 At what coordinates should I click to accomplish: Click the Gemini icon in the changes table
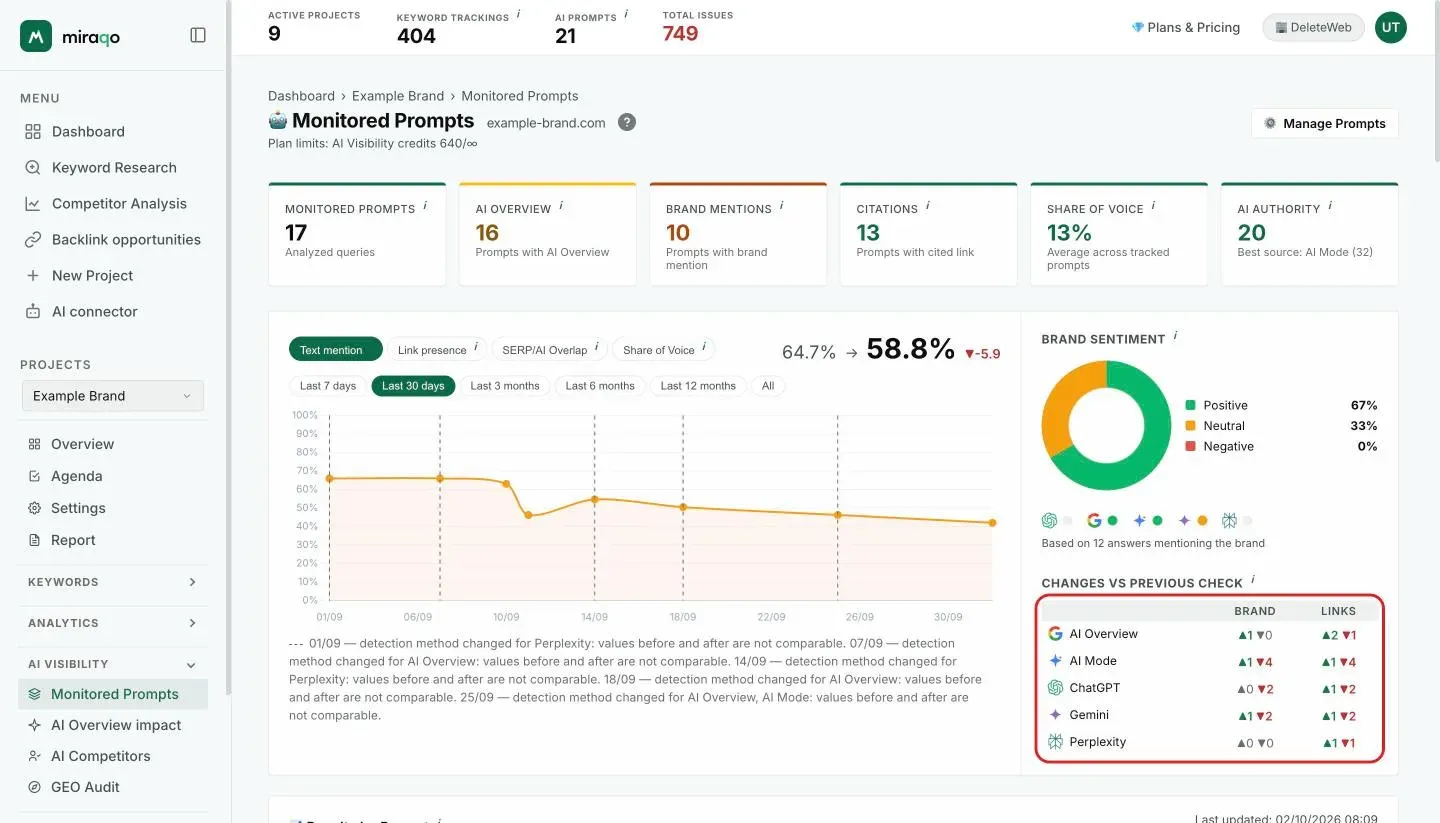[1054, 715]
